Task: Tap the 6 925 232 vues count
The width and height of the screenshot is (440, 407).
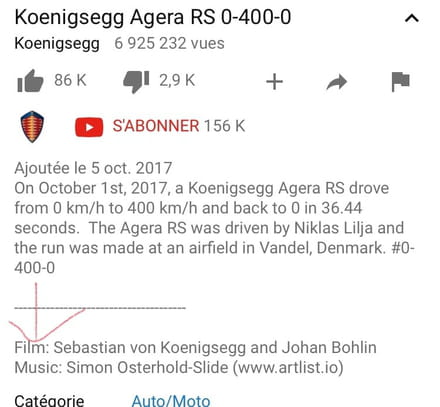Action: coord(169,43)
